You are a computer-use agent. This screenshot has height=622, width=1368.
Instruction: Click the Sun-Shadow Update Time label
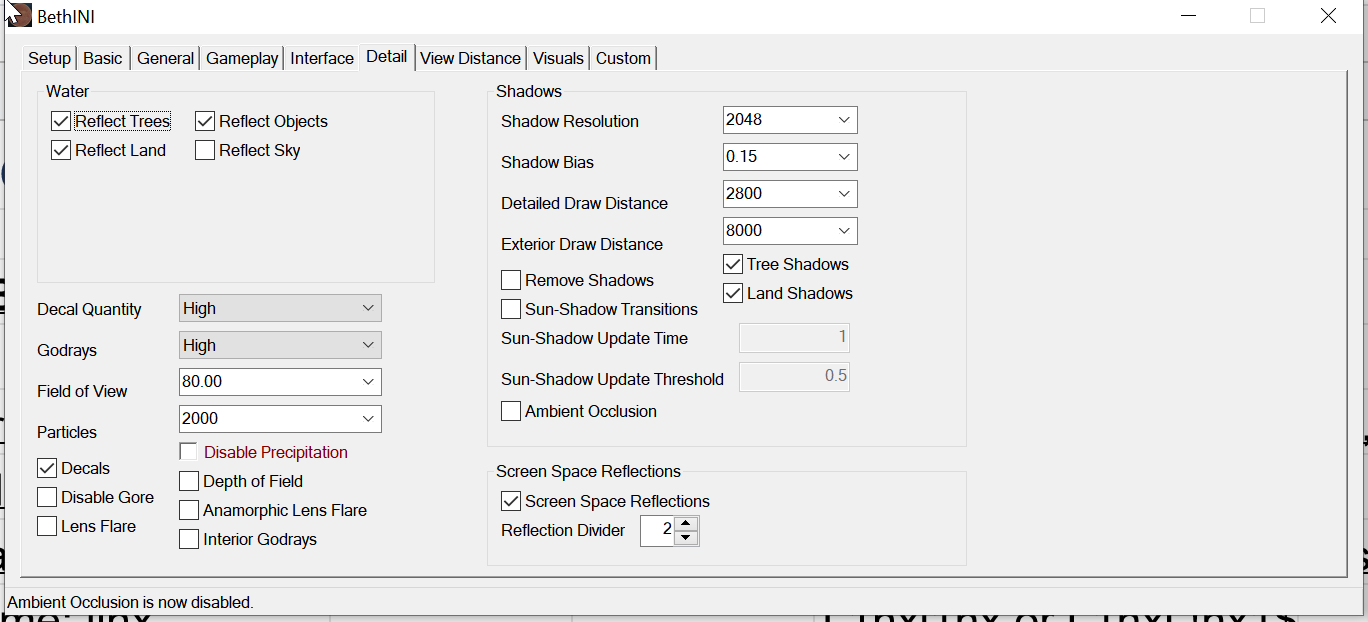click(x=594, y=338)
